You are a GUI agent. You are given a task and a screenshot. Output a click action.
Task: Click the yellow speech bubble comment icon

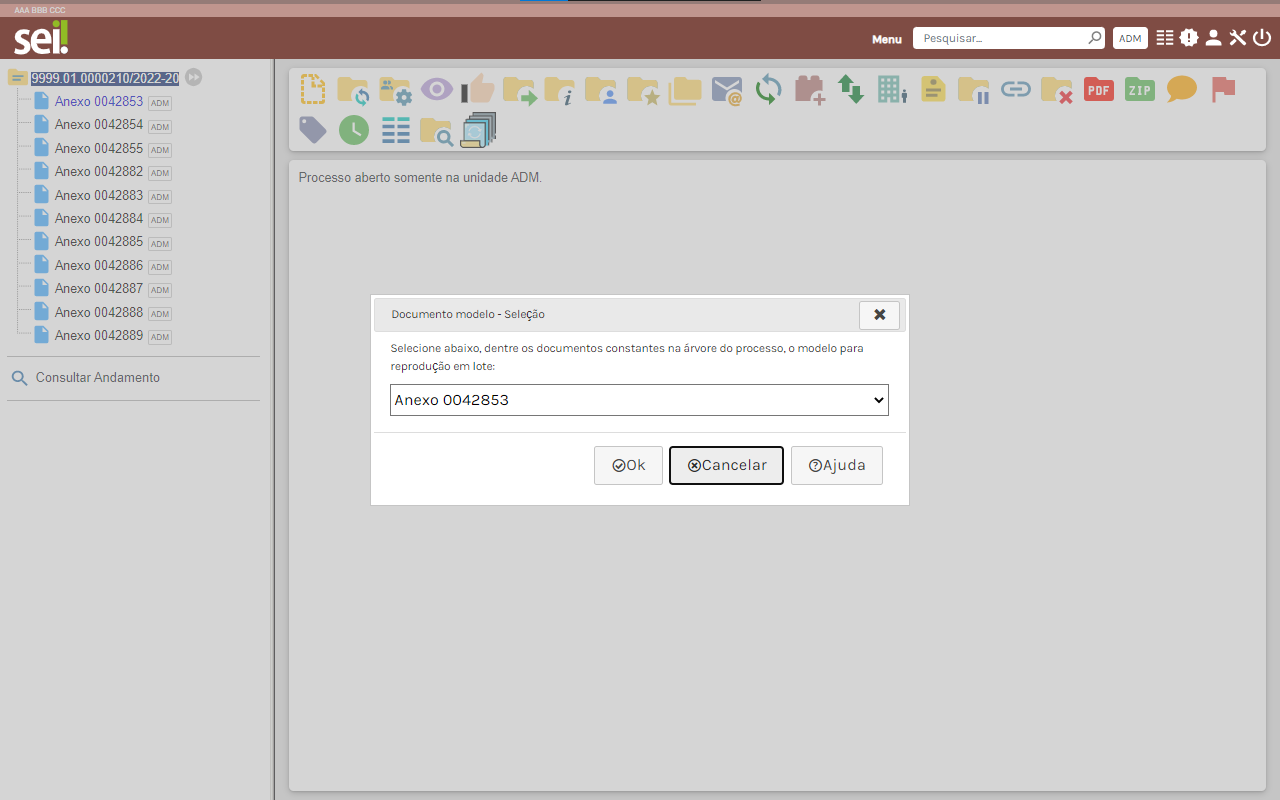1181,89
